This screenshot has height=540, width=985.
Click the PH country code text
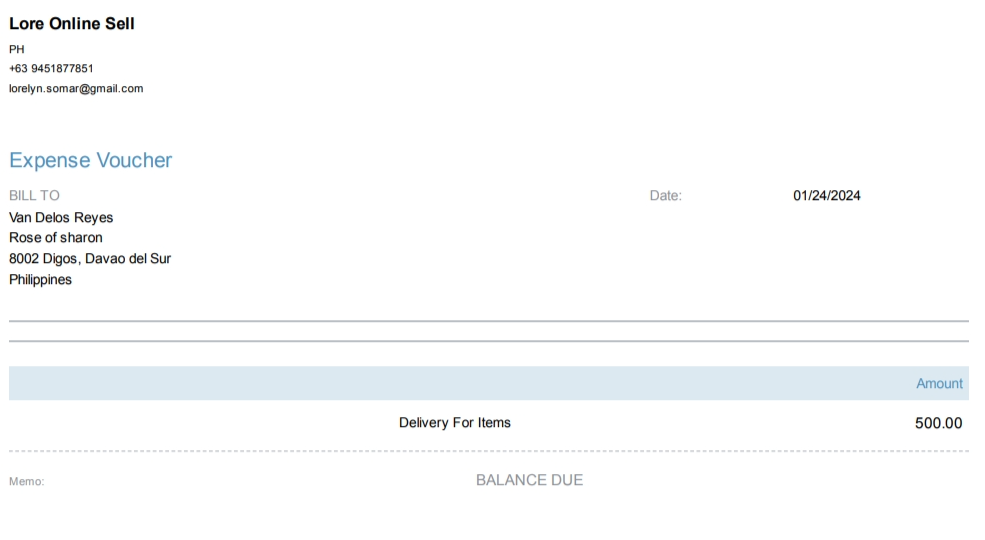tap(17, 49)
